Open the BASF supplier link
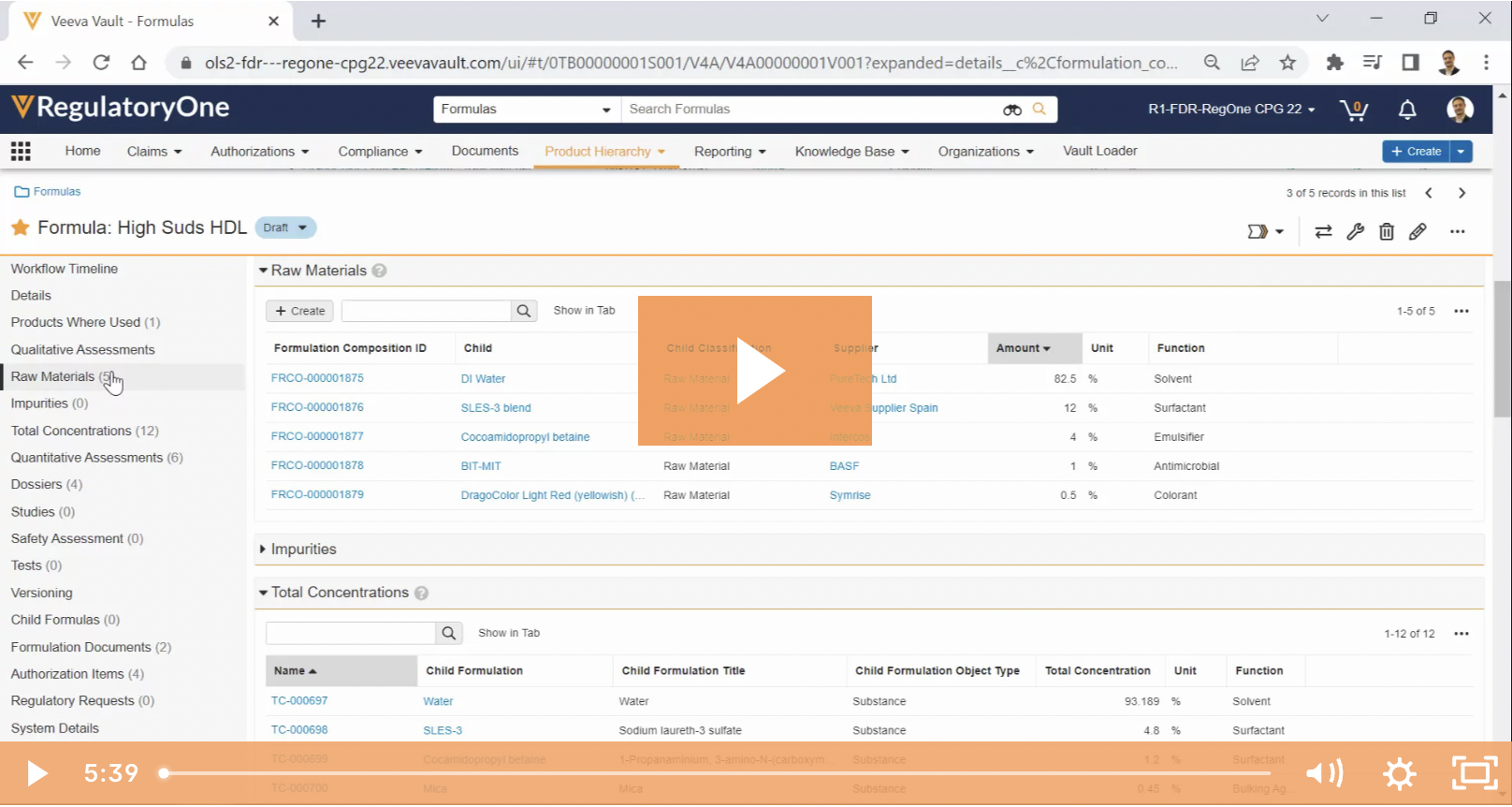This screenshot has width=1512, height=807. pyautogui.click(x=844, y=466)
